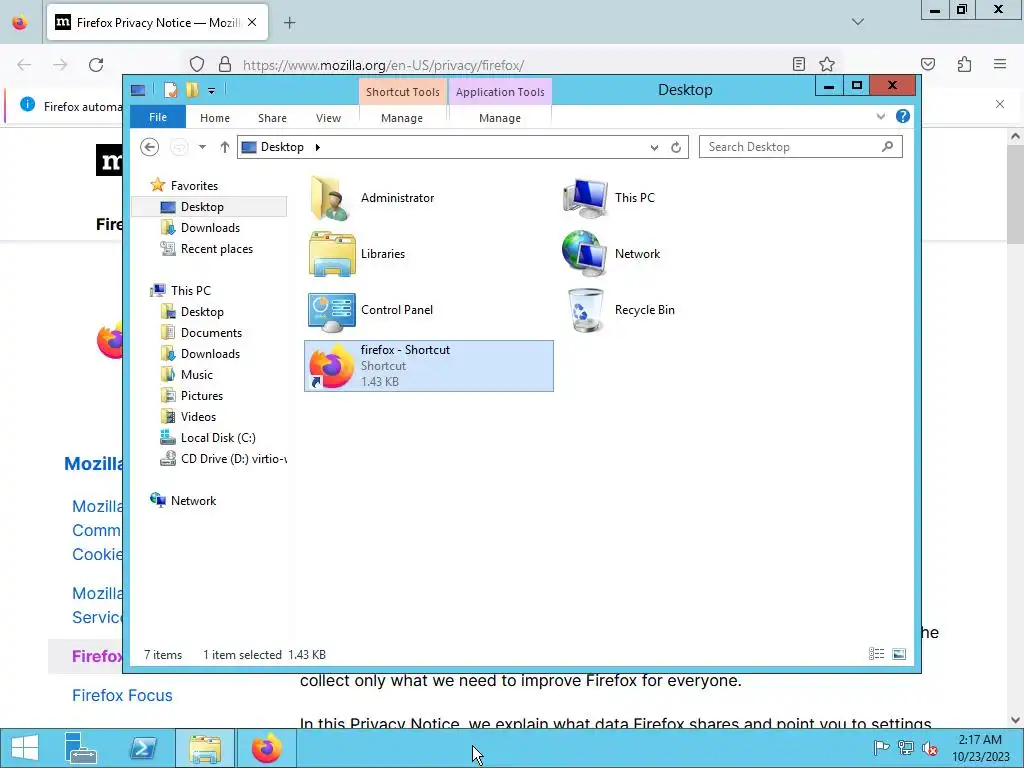This screenshot has width=1024, height=768.
Task: Click search magnifier in Search Desktop box
Action: pyautogui.click(x=887, y=147)
